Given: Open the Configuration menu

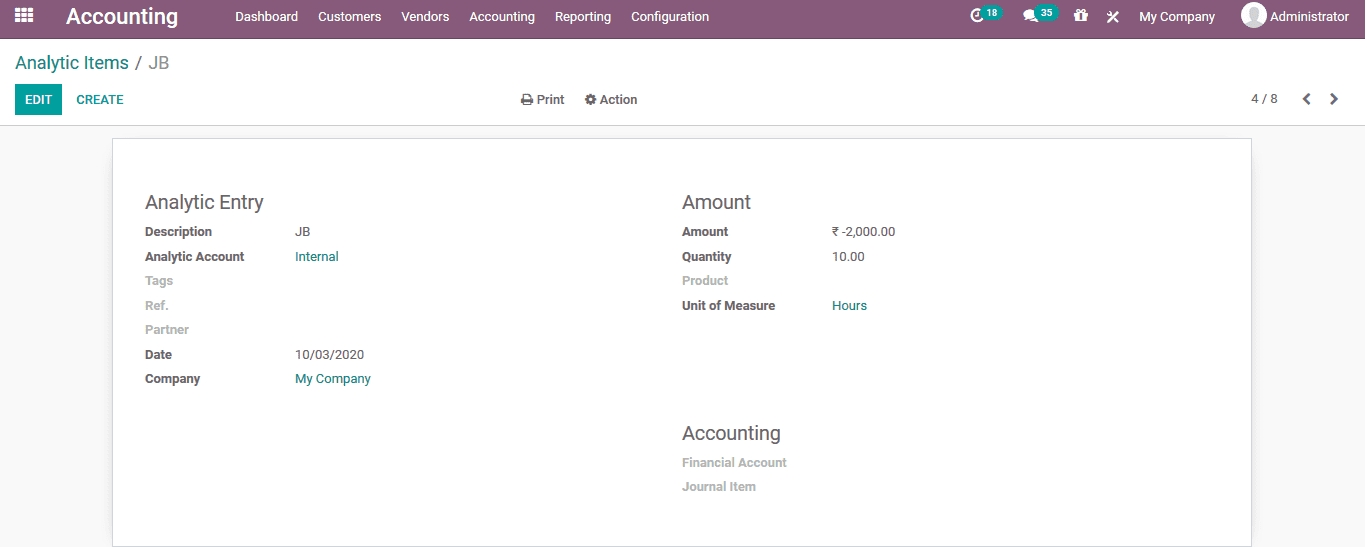Looking at the screenshot, I should coord(669,17).
